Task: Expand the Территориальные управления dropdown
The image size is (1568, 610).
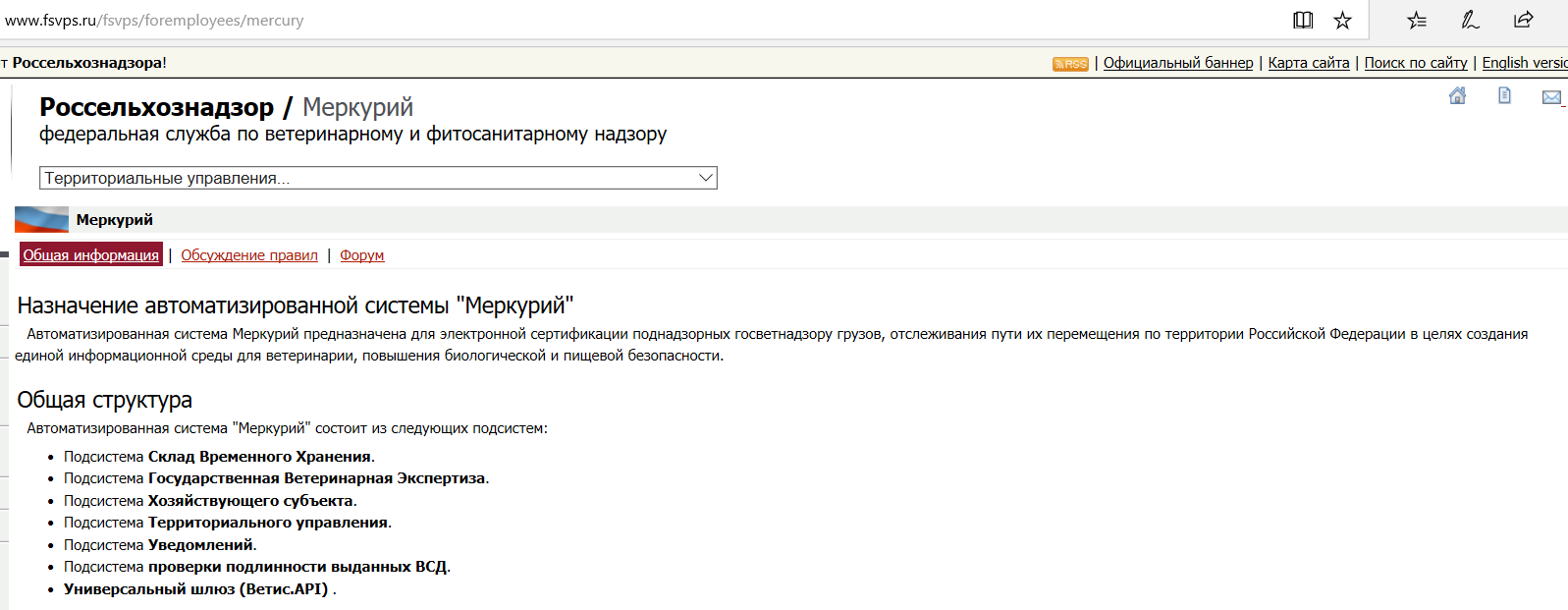Action: pos(378,178)
